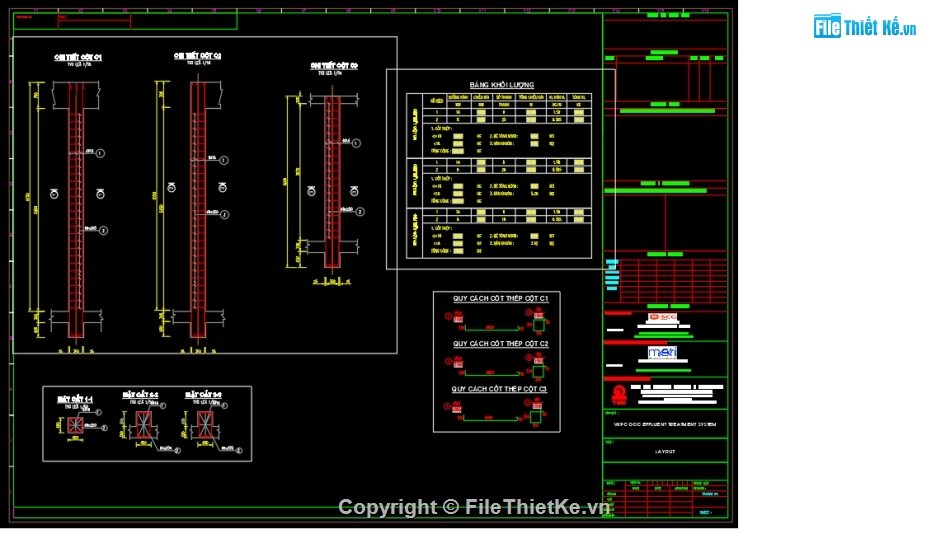Click the LAYOUT text in title block
Viewport: 950px width, 534px height.
(x=665, y=451)
